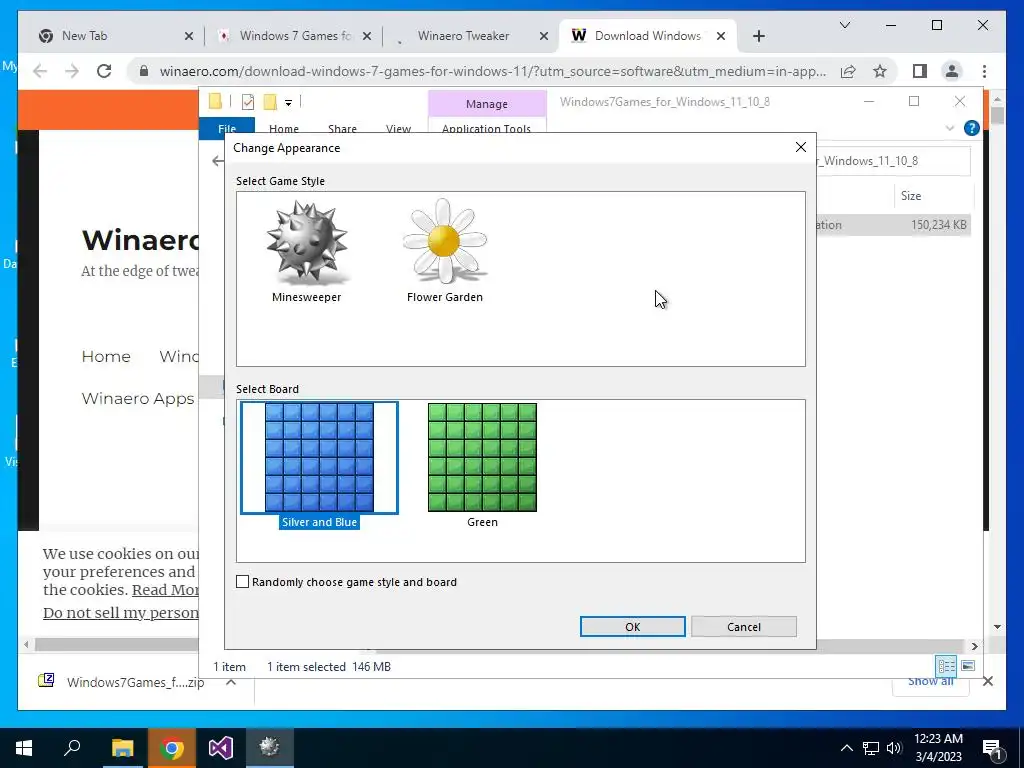Screen dimensions: 1024x768
Task: Close the Chrome downloads bar
Action: click(x=987, y=681)
